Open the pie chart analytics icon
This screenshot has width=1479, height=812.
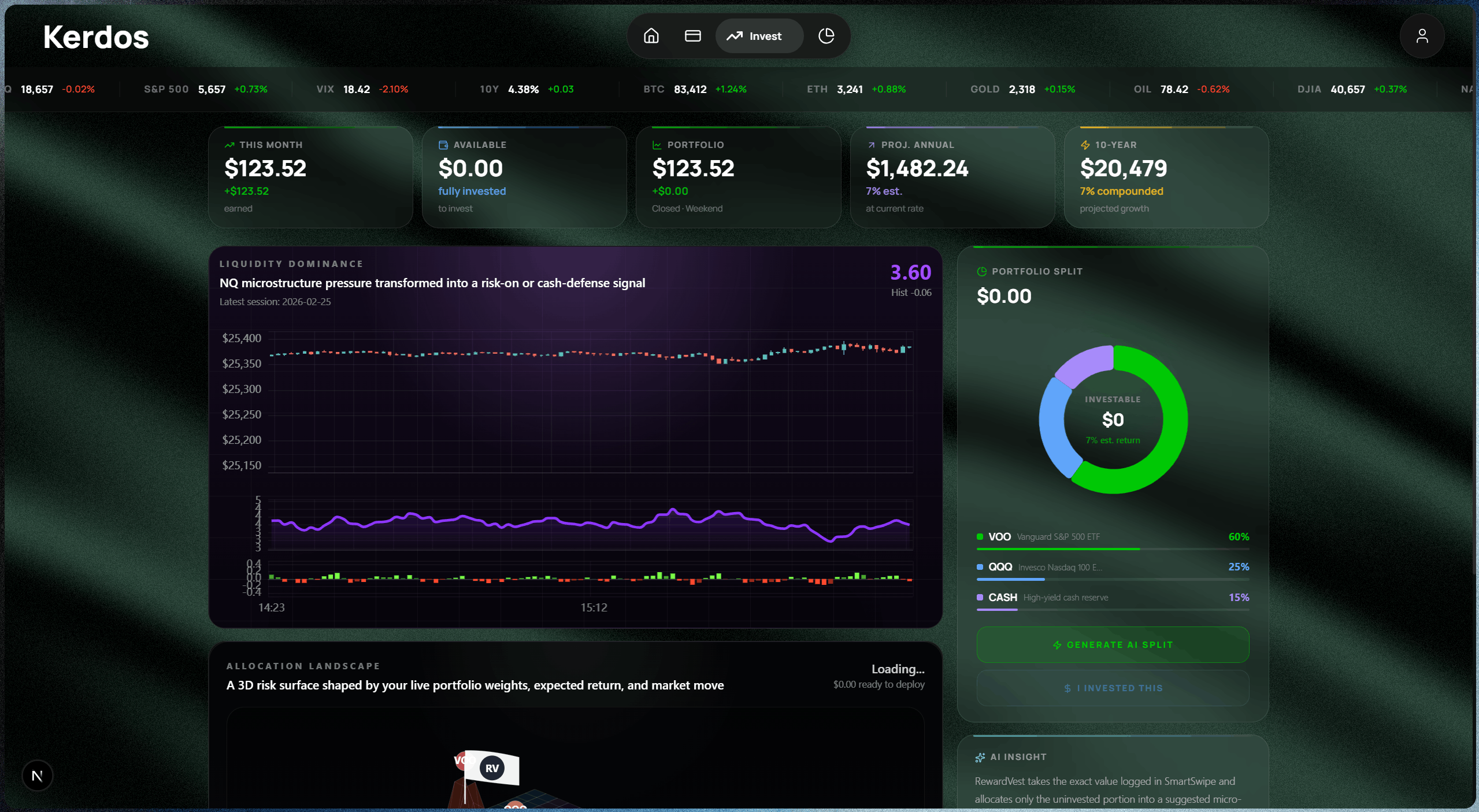(x=826, y=36)
